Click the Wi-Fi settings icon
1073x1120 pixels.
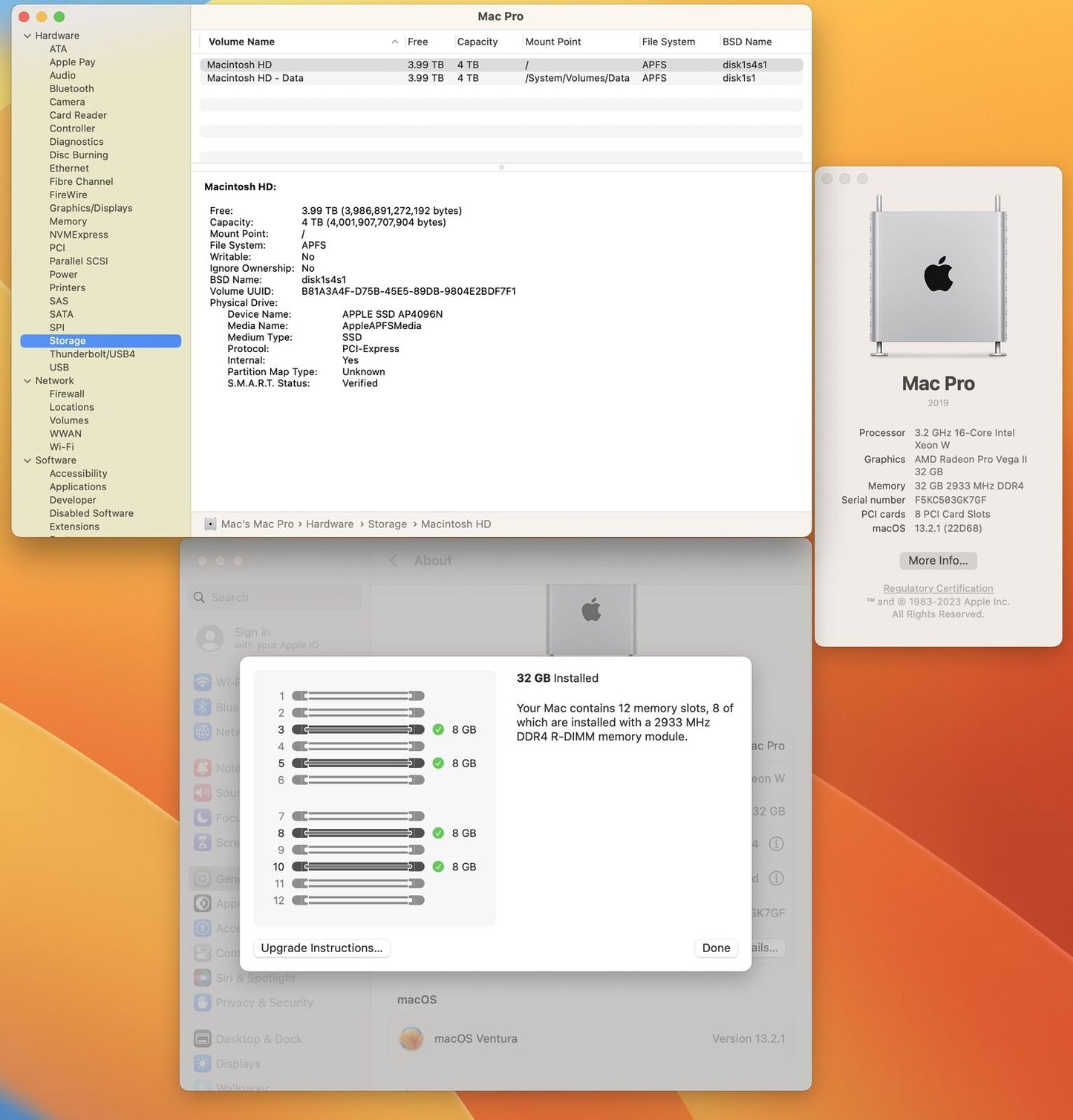tap(203, 683)
